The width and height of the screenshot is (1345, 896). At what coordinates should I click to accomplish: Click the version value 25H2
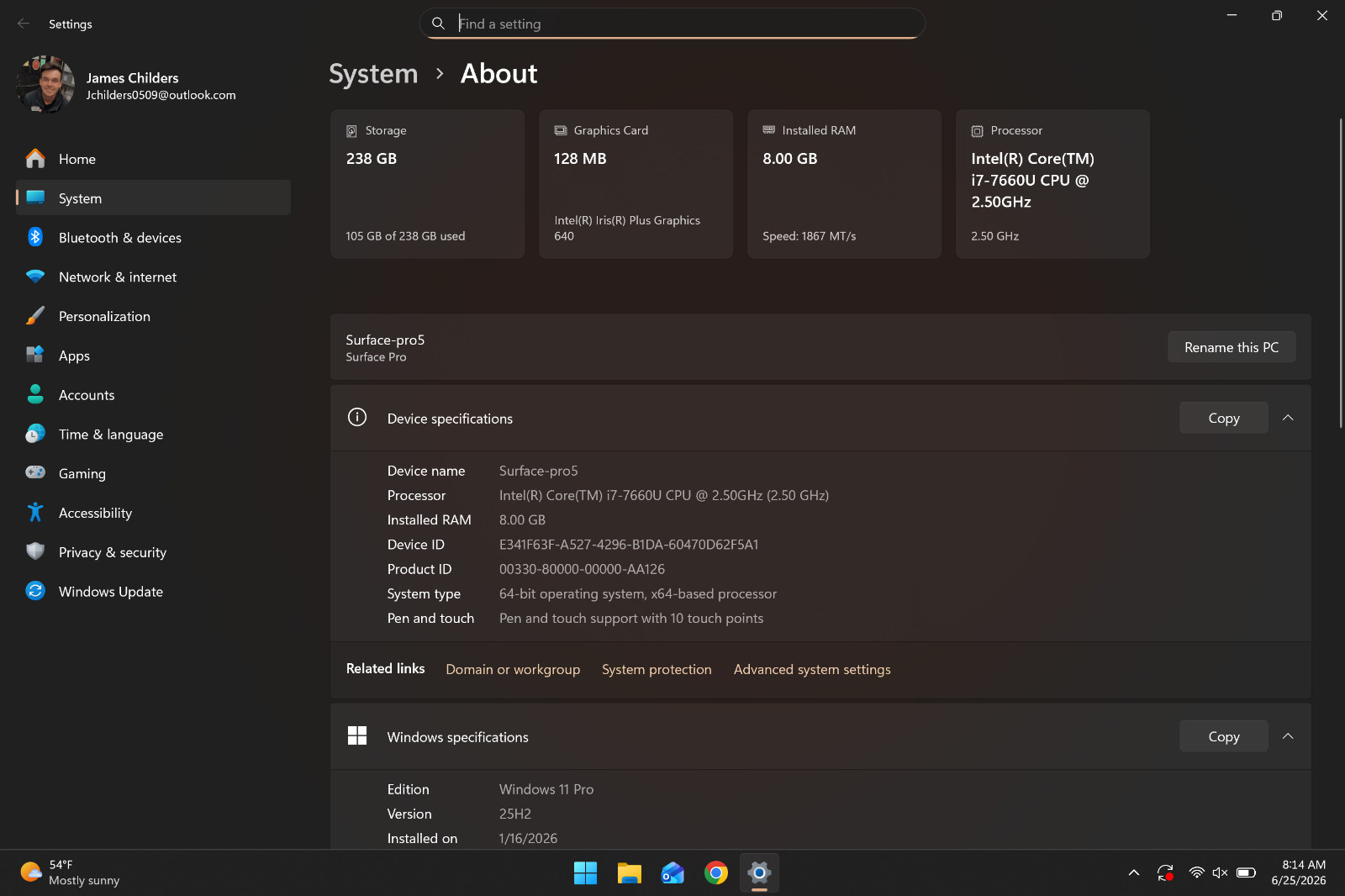click(x=515, y=814)
